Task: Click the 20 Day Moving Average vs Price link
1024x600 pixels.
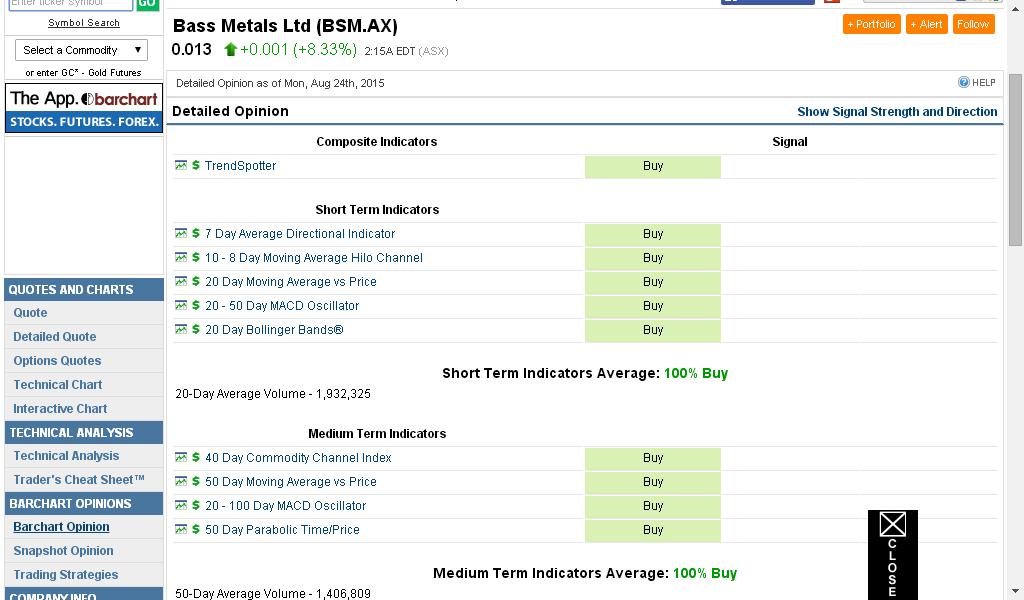Action: 291,282
